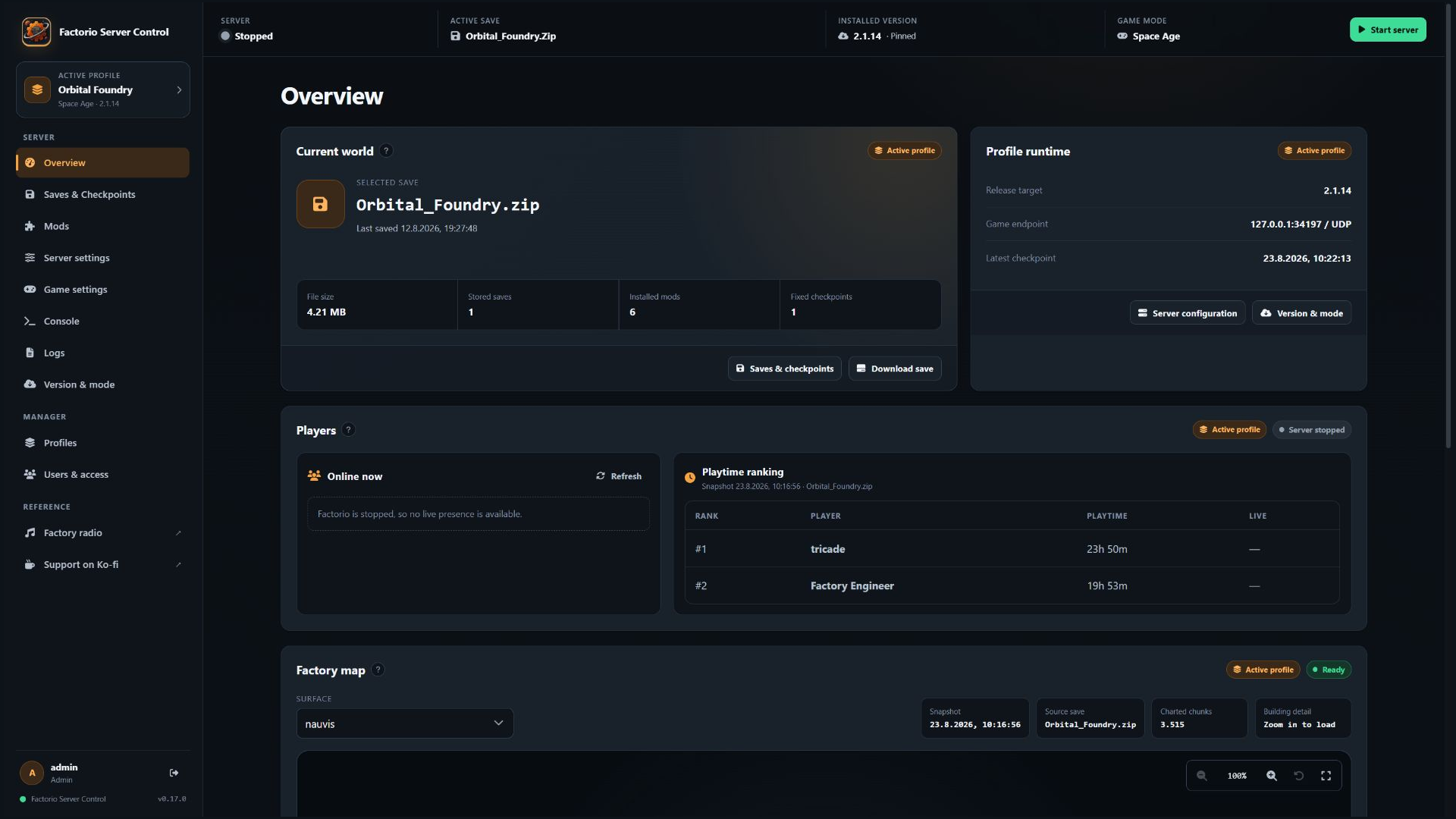Screen dimensions: 1456x819
Task: Reset the factory map view
Action: (x=1299, y=776)
